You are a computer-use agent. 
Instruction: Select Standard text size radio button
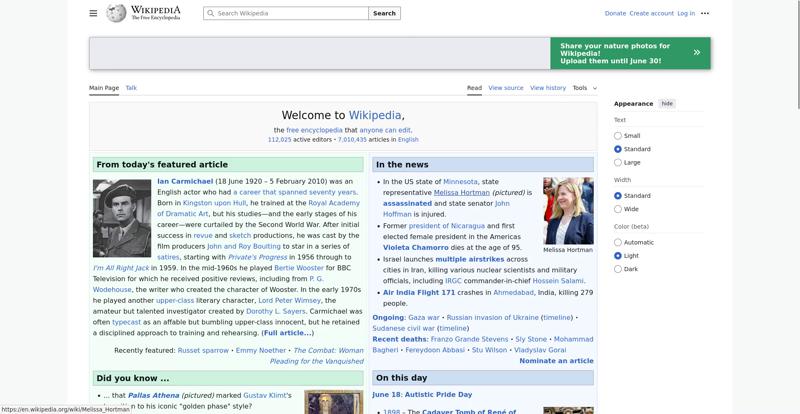(x=617, y=149)
